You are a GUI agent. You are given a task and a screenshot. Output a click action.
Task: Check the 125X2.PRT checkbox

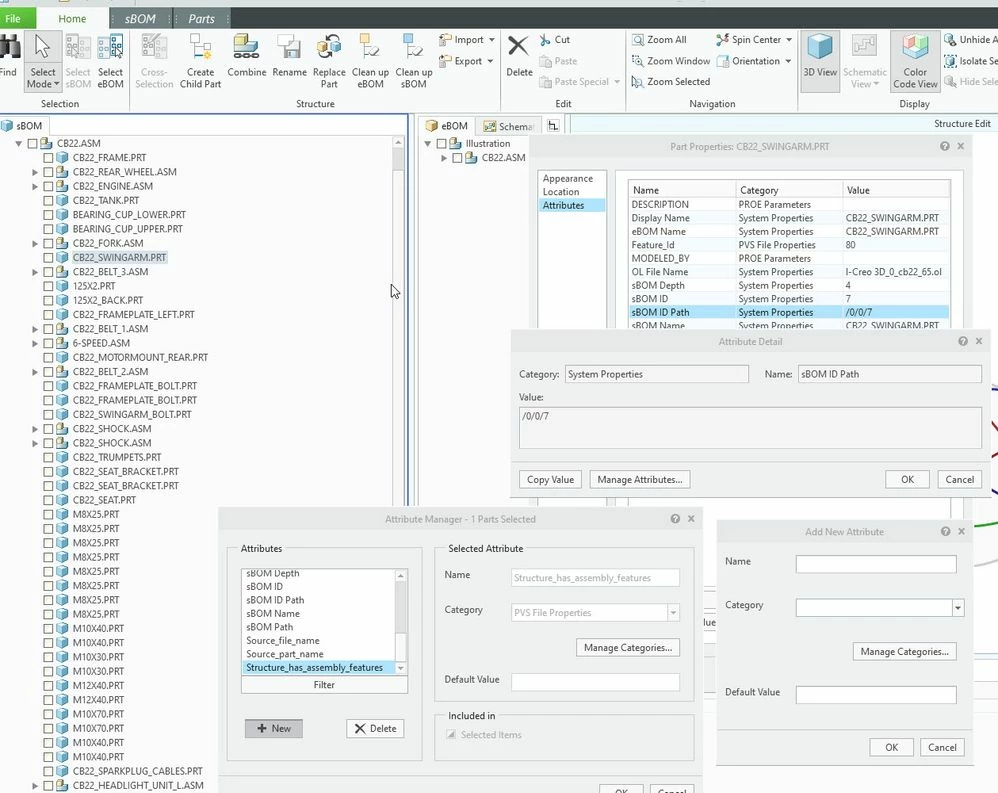48,286
